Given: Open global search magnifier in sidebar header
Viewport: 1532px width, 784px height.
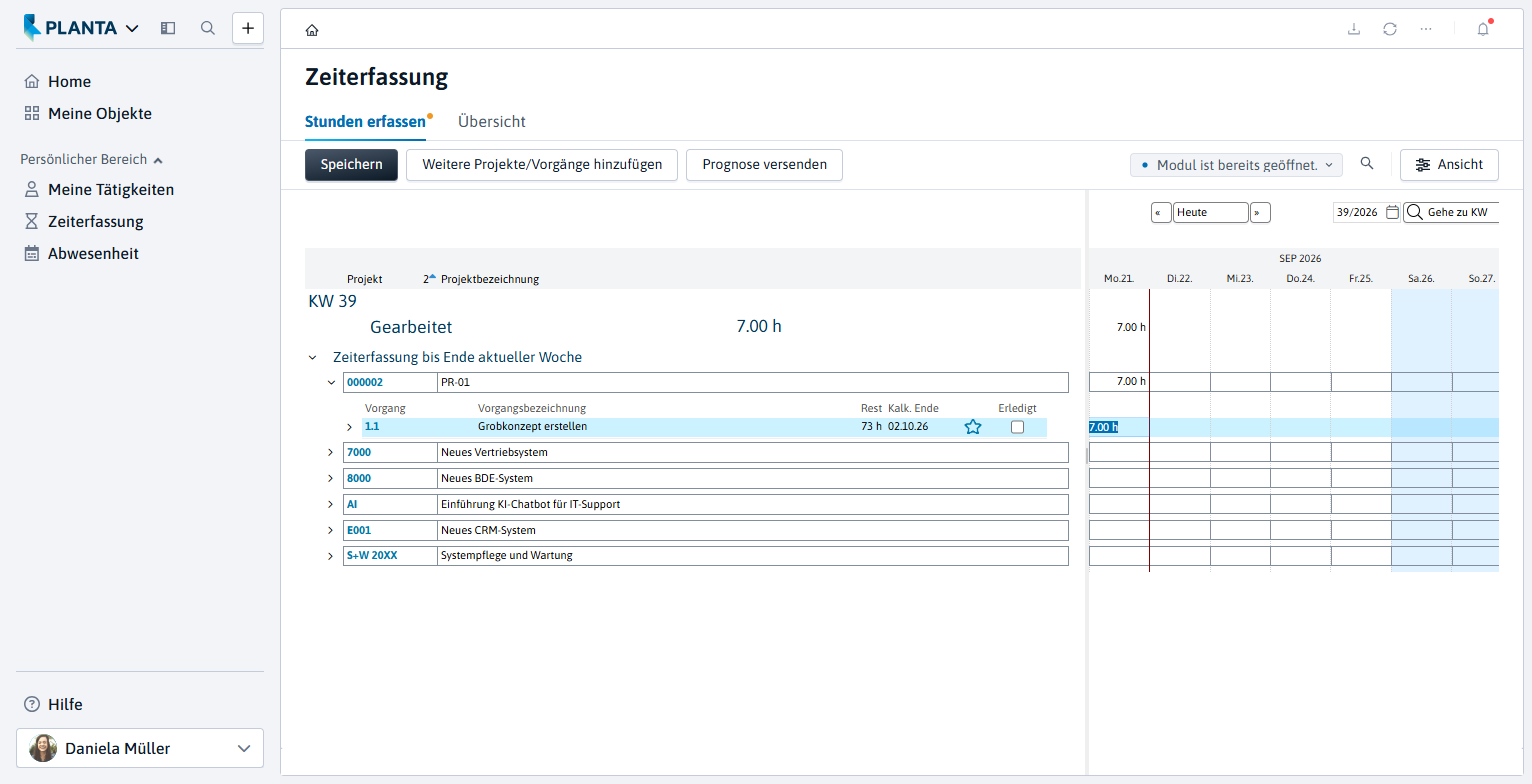Looking at the screenshot, I should pos(208,28).
